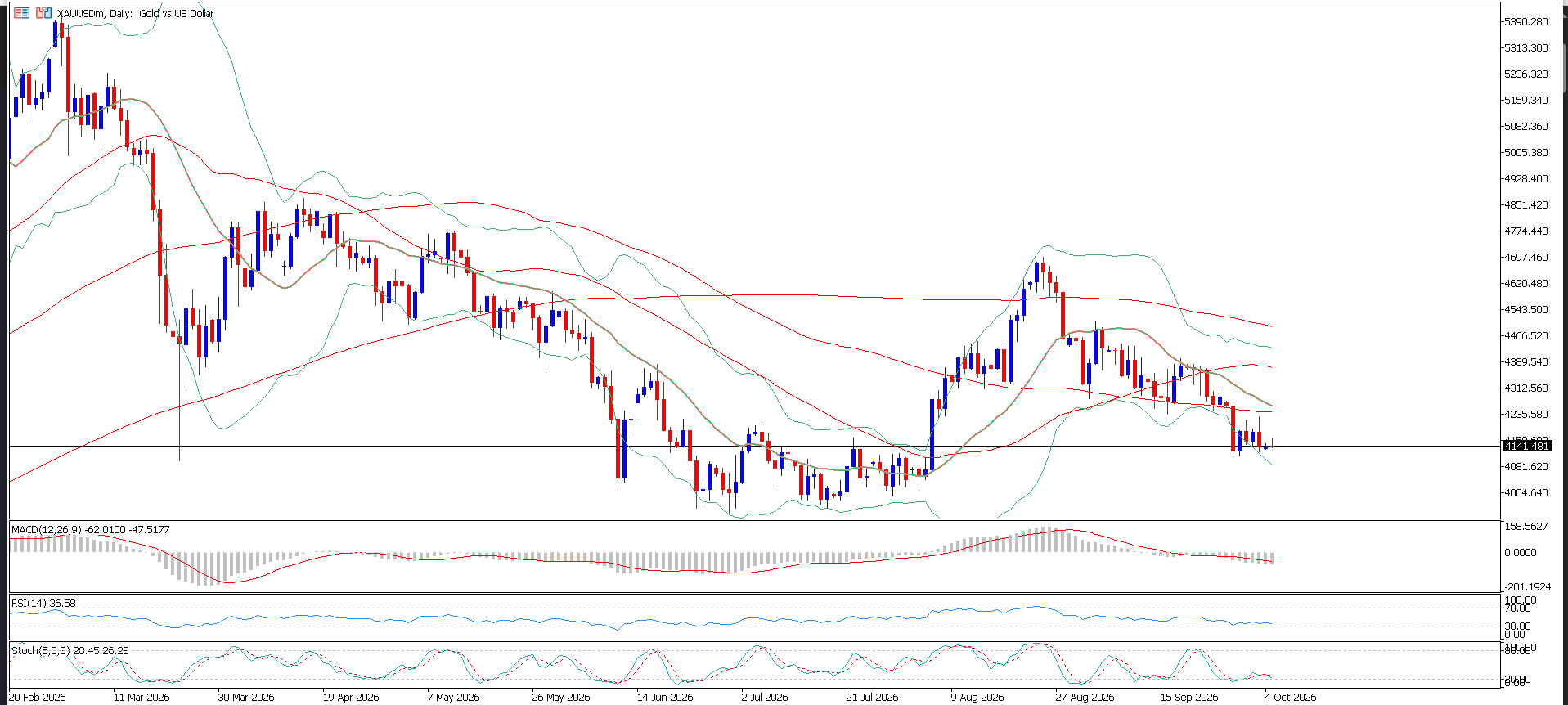Viewport: 1568px width, 705px height.
Task: Click the XAUUSDm Daily chart title
Action: pyautogui.click(x=136, y=14)
